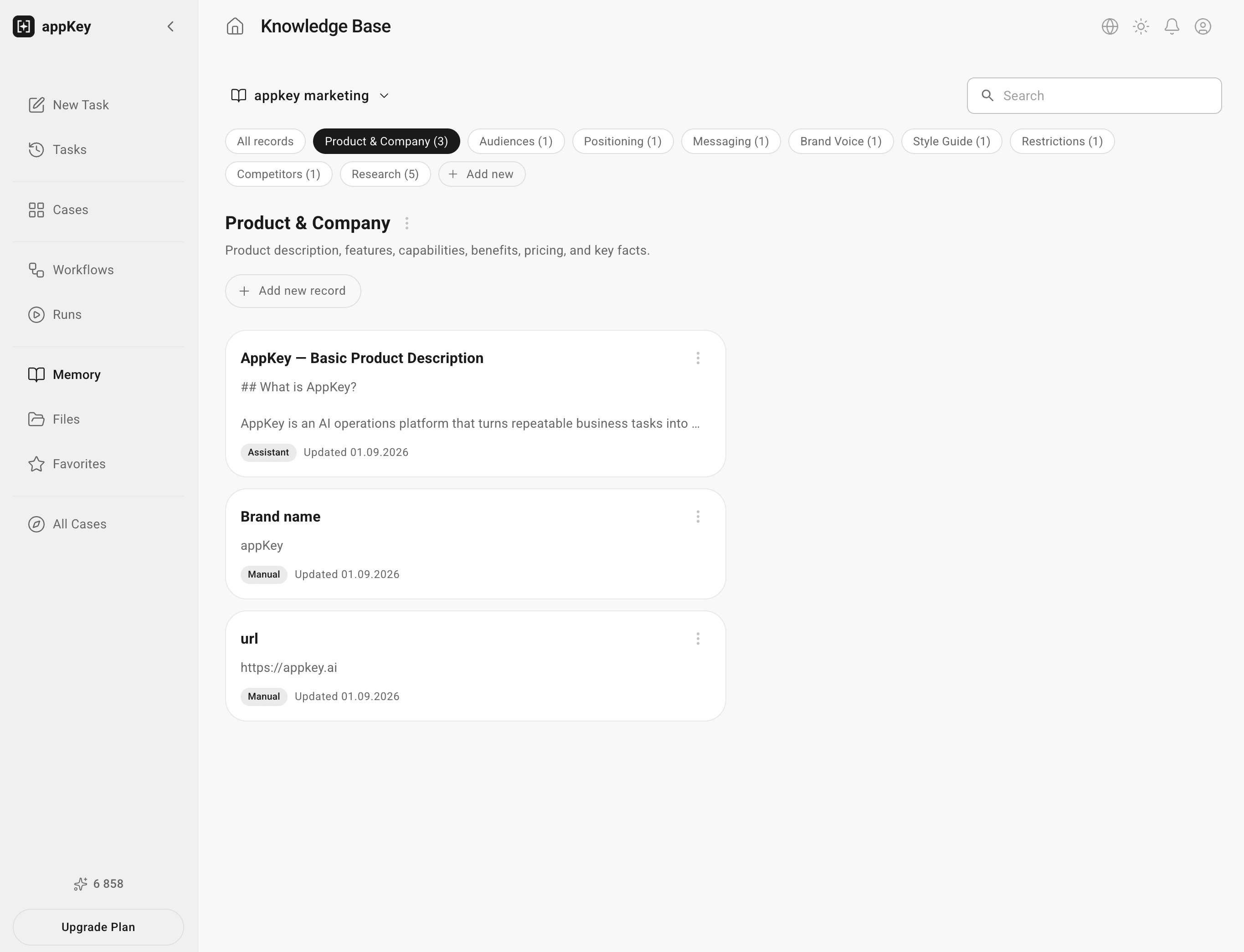Viewport: 1244px width, 952px height.
Task: Collapse the sidebar with the chevron arrow
Action: pyautogui.click(x=170, y=26)
